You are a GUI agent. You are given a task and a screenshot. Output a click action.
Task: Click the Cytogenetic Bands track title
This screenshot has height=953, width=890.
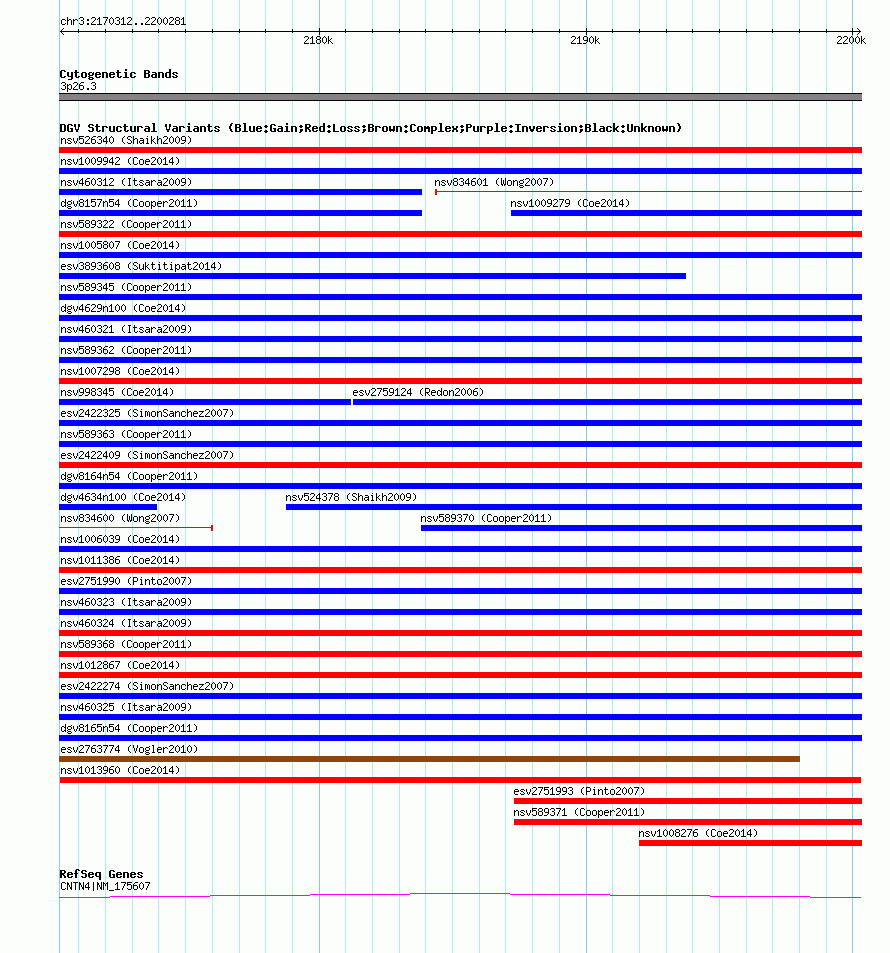(x=119, y=74)
